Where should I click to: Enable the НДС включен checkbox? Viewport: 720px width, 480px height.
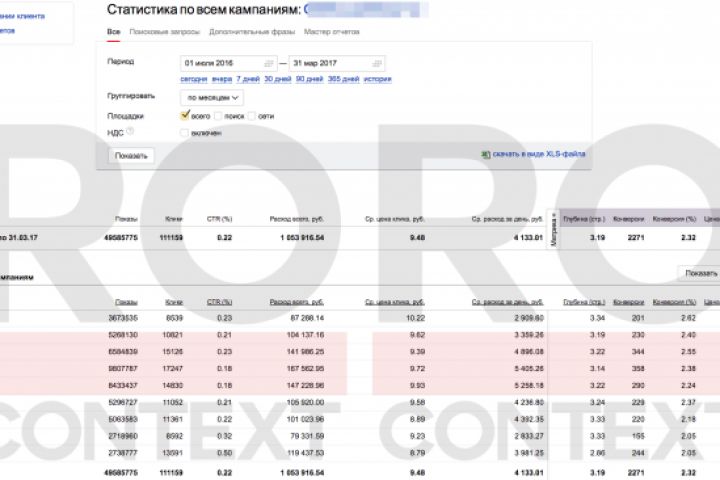pyautogui.click(x=184, y=133)
